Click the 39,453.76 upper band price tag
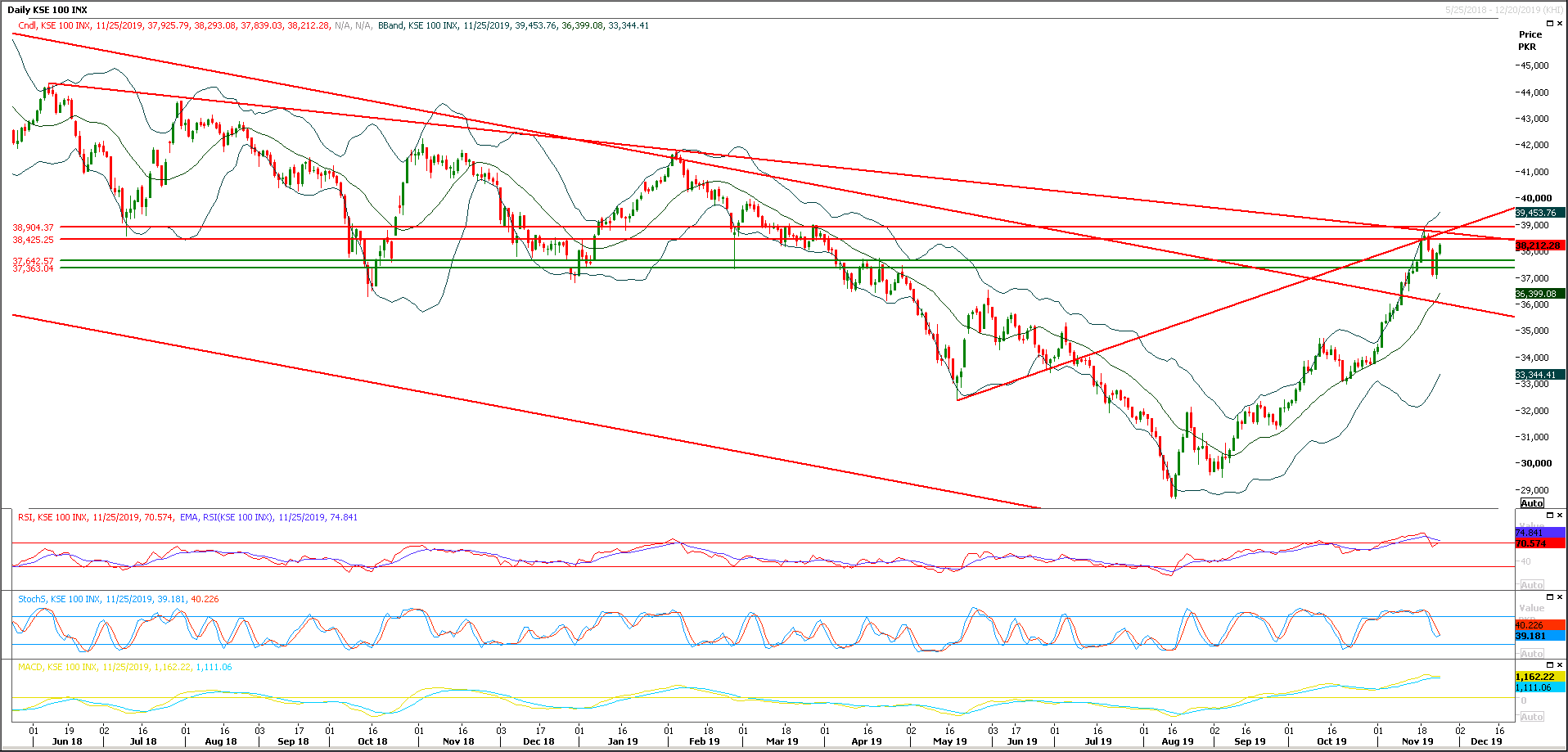 [x=1540, y=213]
